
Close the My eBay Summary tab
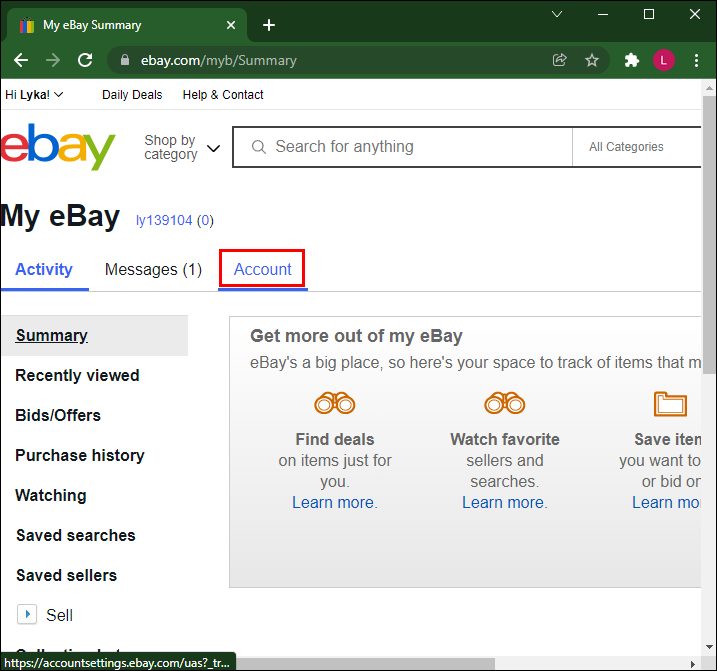231,25
